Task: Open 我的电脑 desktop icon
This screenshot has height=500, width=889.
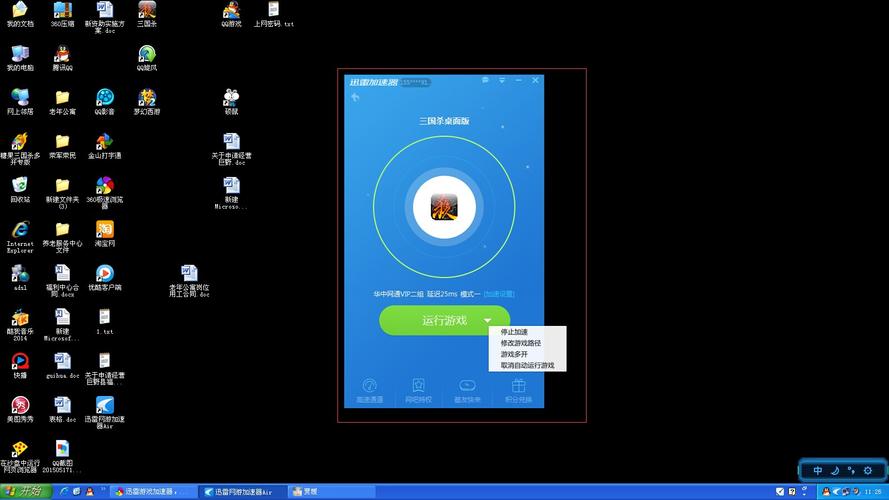Action: [20, 58]
